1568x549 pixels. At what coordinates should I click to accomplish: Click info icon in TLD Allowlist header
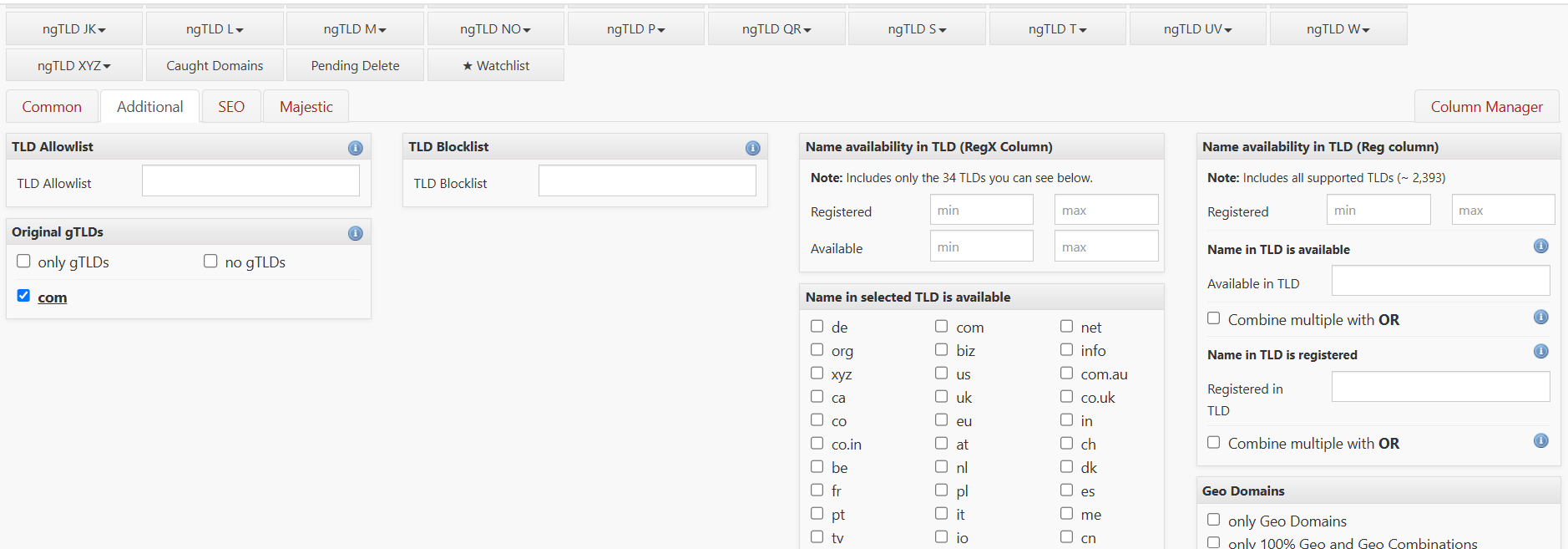coord(355,148)
